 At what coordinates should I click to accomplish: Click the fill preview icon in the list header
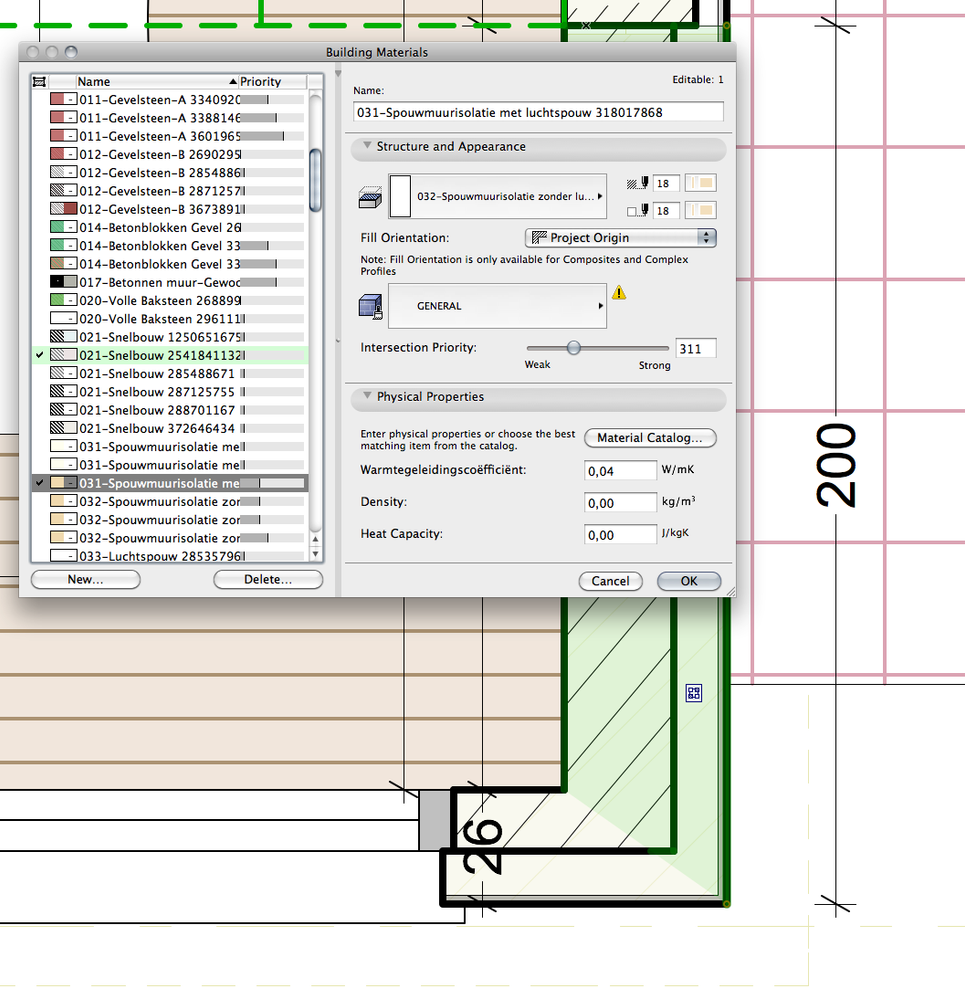click(39, 81)
